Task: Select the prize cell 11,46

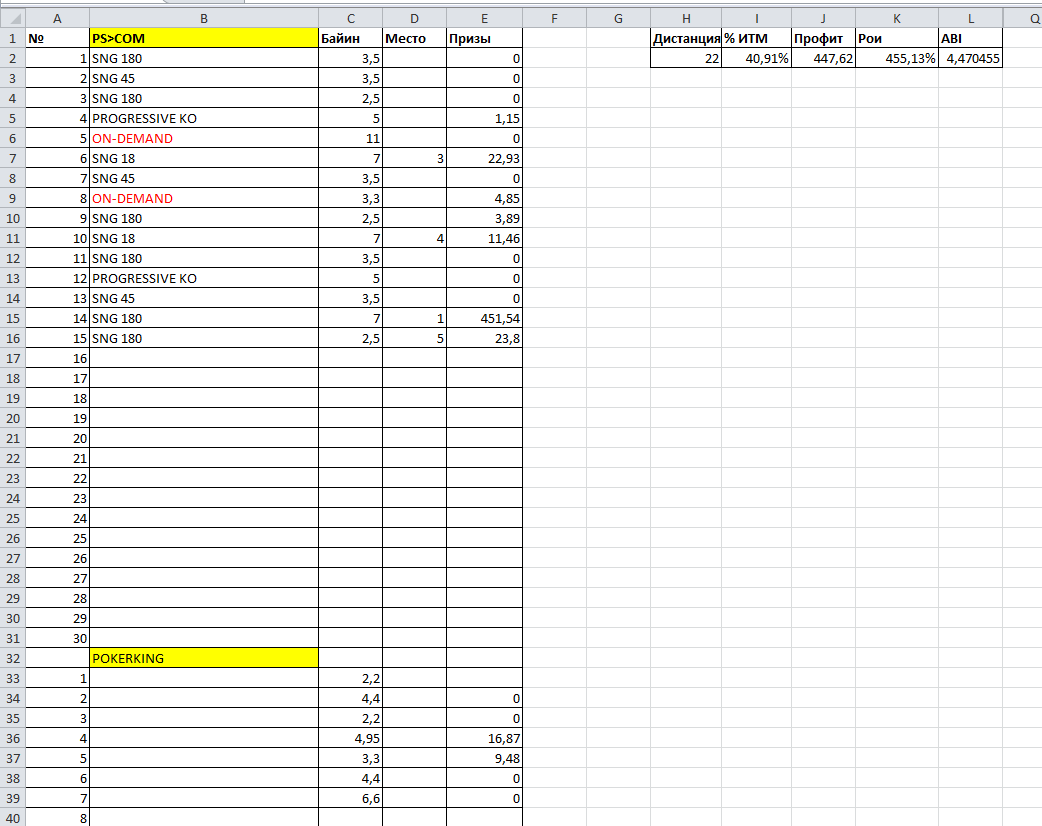Action: click(484, 238)
